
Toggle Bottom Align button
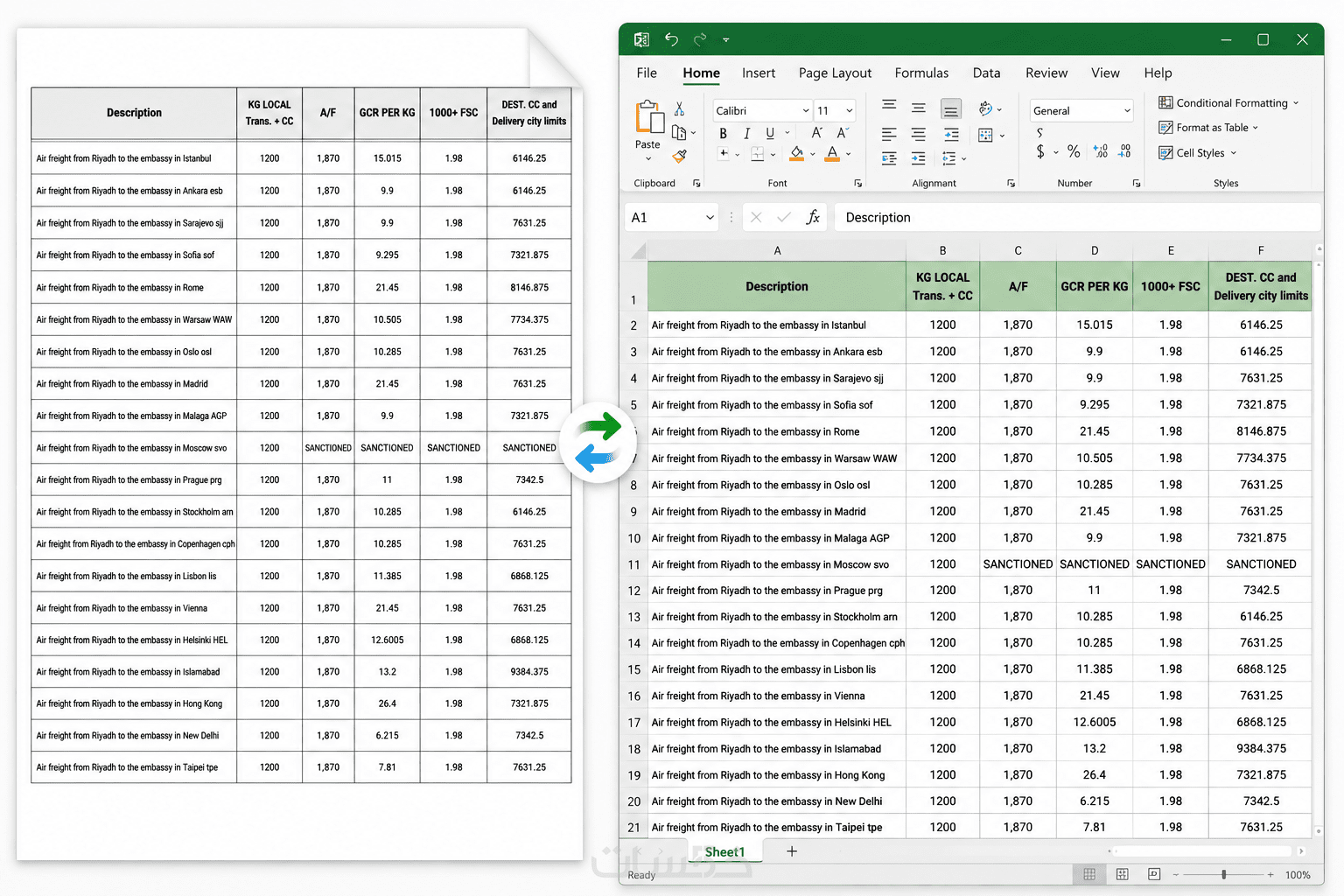[951, 108]
